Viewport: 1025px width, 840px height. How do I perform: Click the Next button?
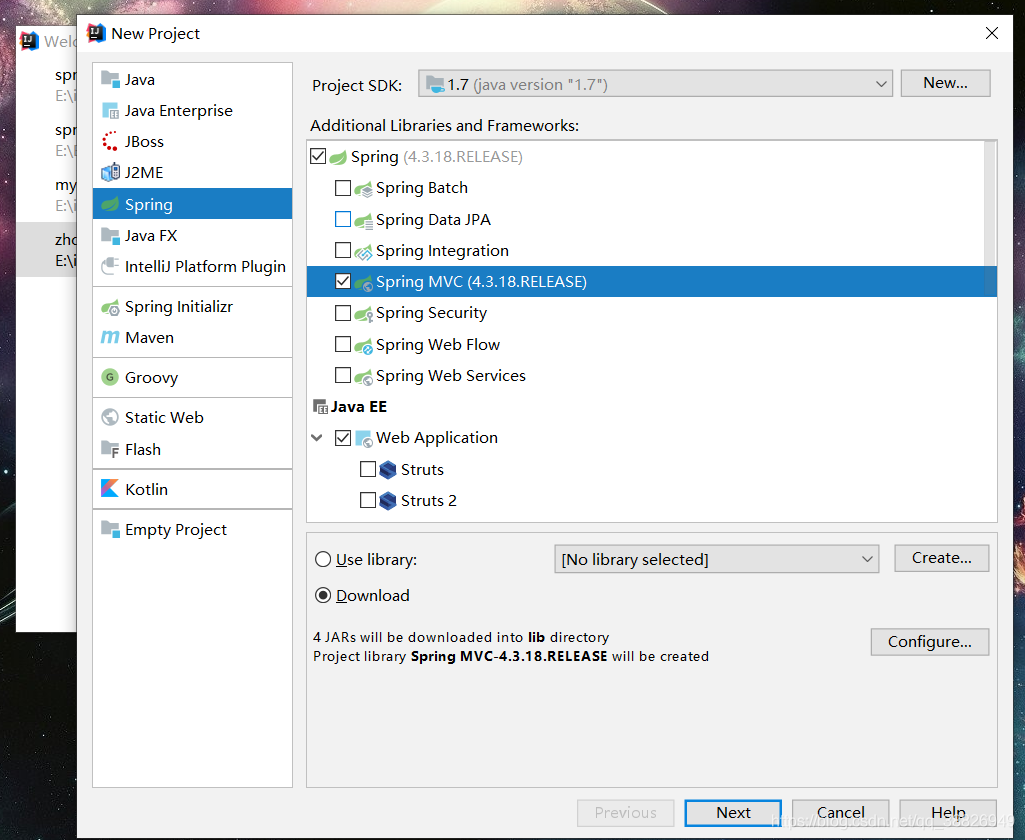(x=733, y=813)
